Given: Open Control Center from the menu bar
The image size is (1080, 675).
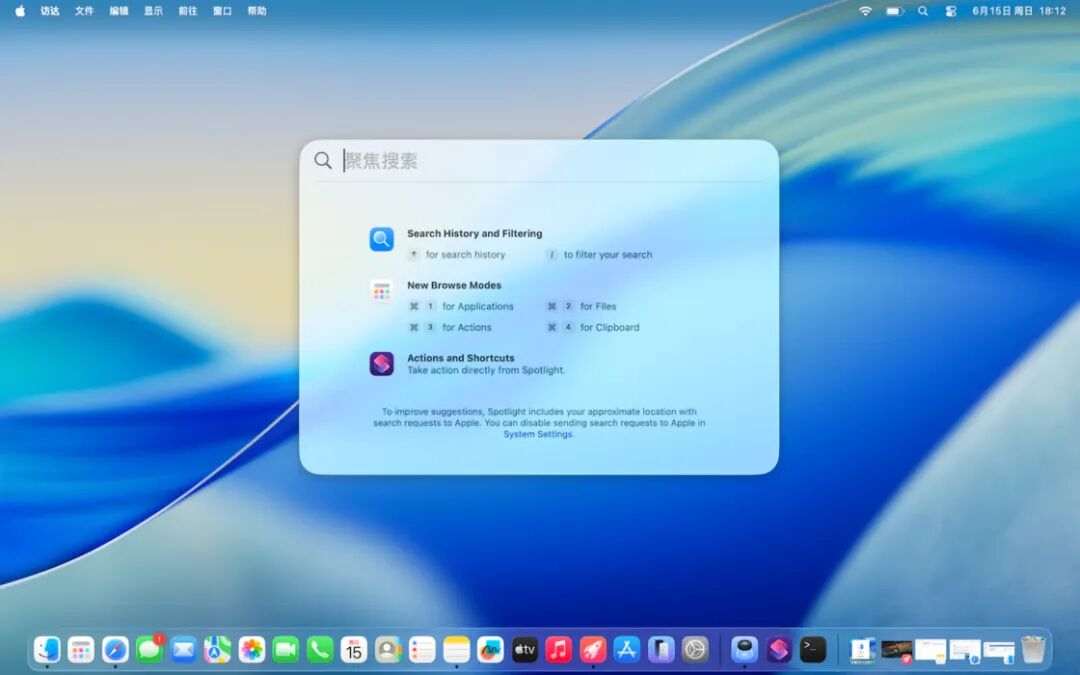Looking at the screenshot, I should tap(951, 11).
